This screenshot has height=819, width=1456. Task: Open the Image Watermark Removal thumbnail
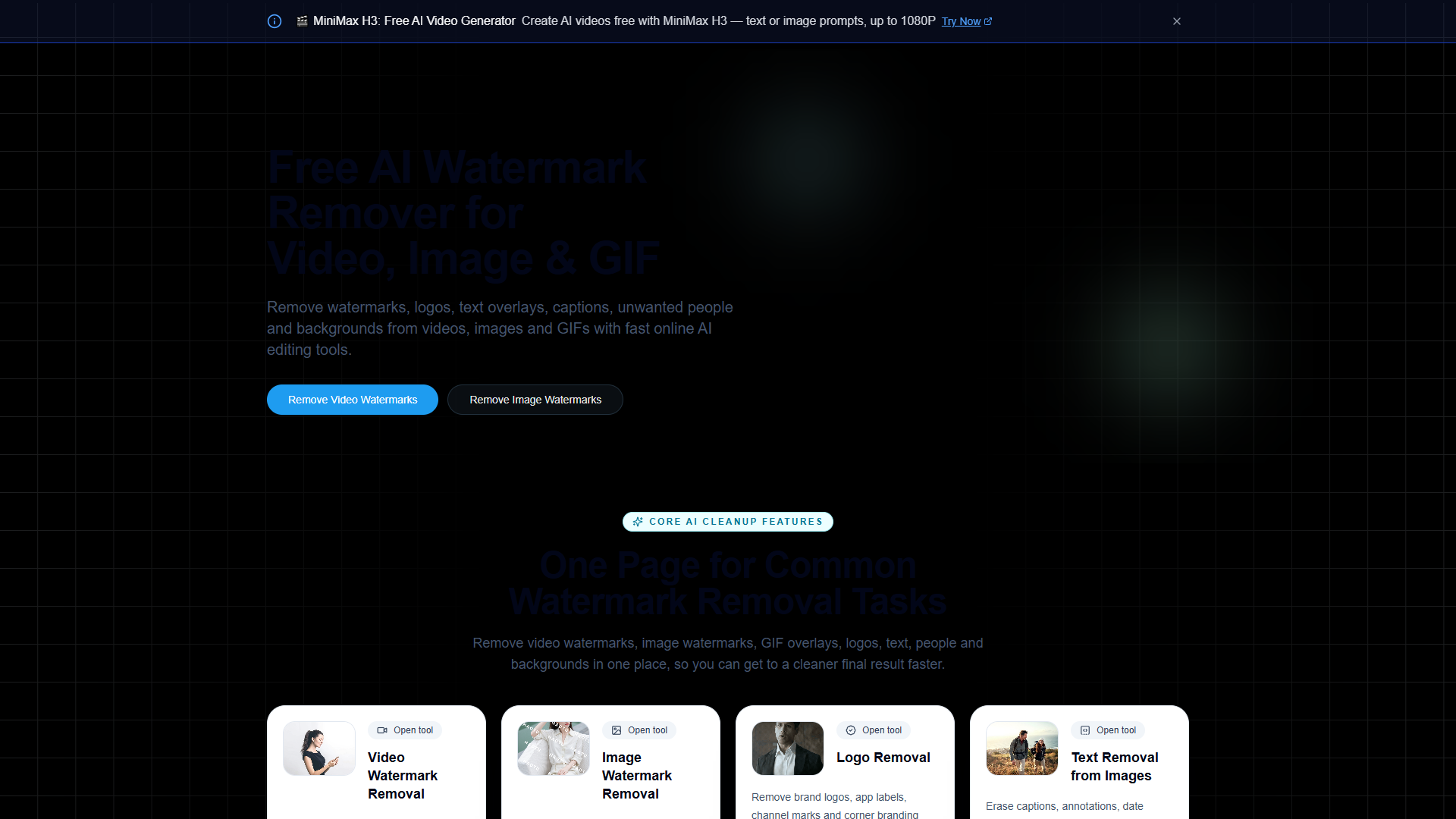tap(554, 748)
